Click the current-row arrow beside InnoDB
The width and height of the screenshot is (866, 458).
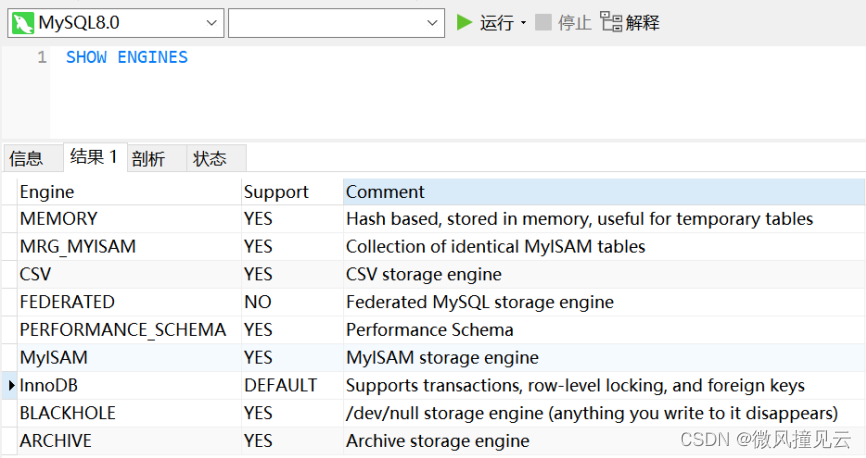(10, 386)
